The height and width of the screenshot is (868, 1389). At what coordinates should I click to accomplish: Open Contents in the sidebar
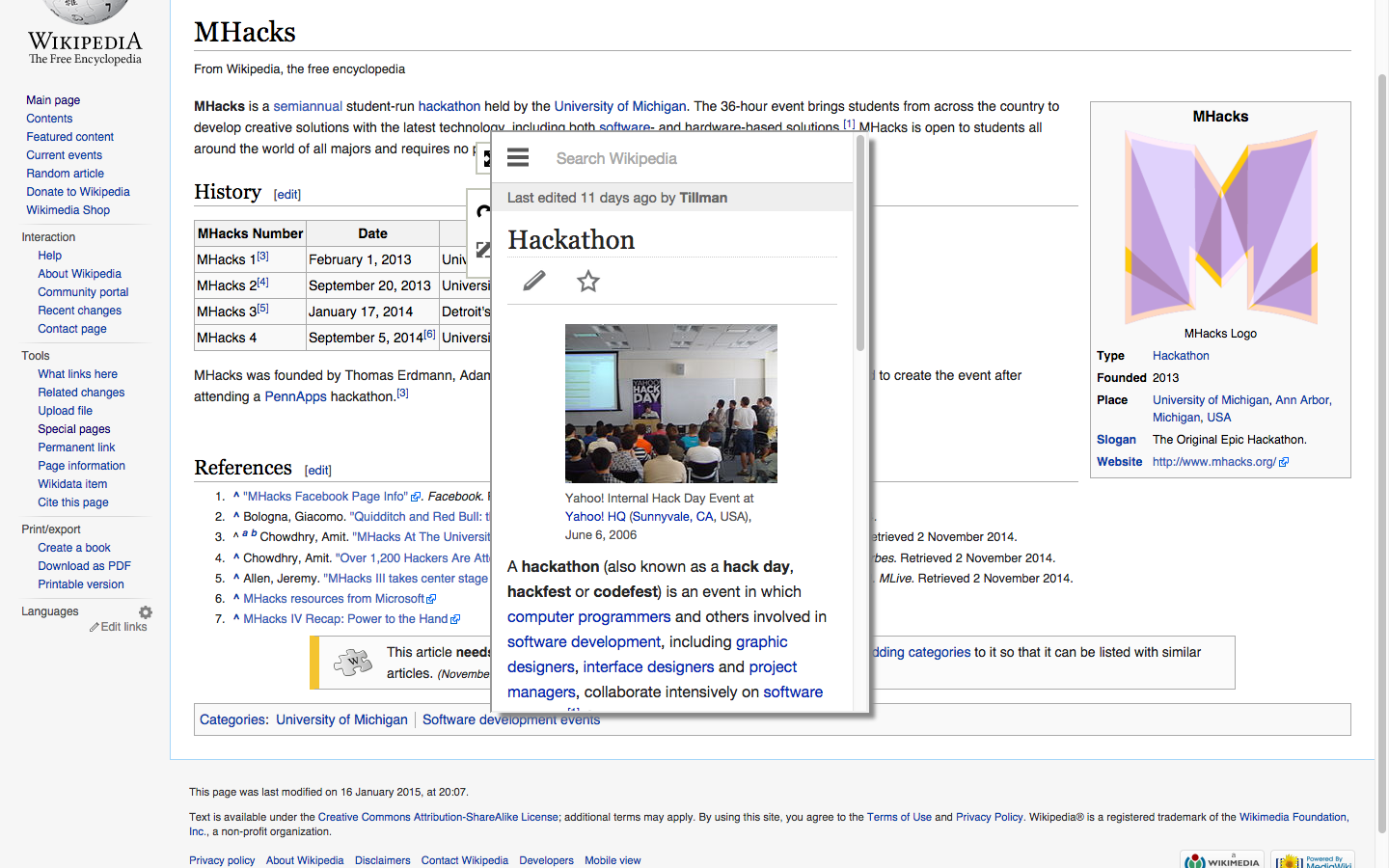click(49, 119)
